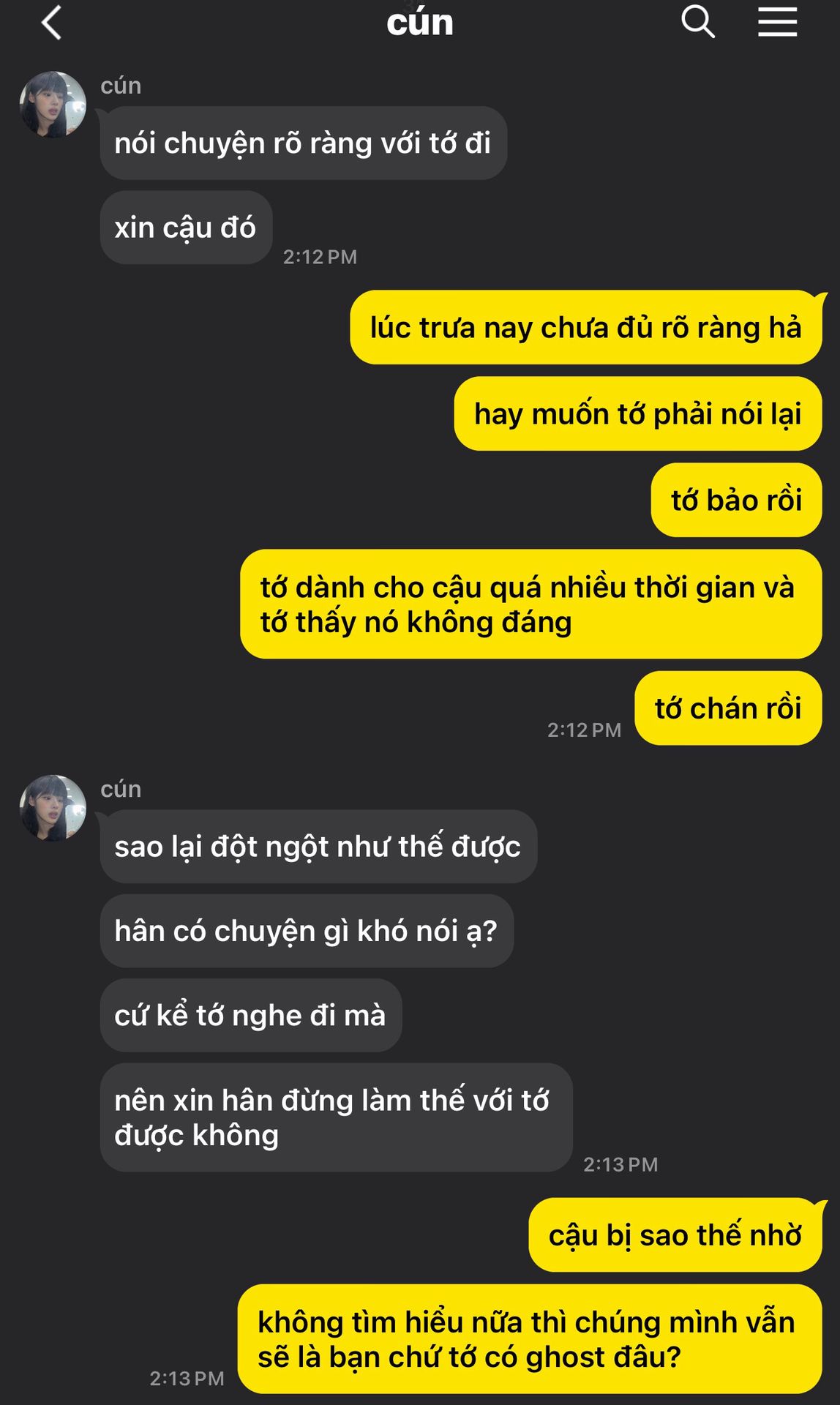Select message "hân có chuyện gì khó nói ạ?"
Viewport: 840px width, 1405px height.
click(x=307, y=931)
